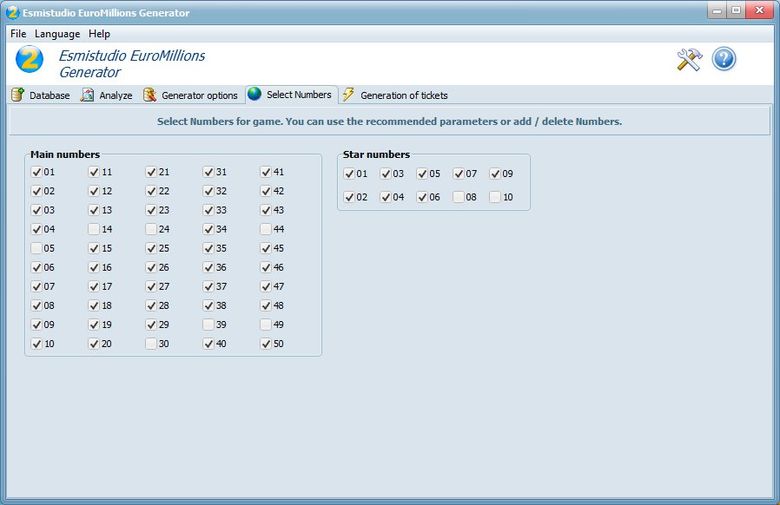
Task: Click the 'Esmistudio EuroMillions Generator' header title
Action: (x=132, y=64)
